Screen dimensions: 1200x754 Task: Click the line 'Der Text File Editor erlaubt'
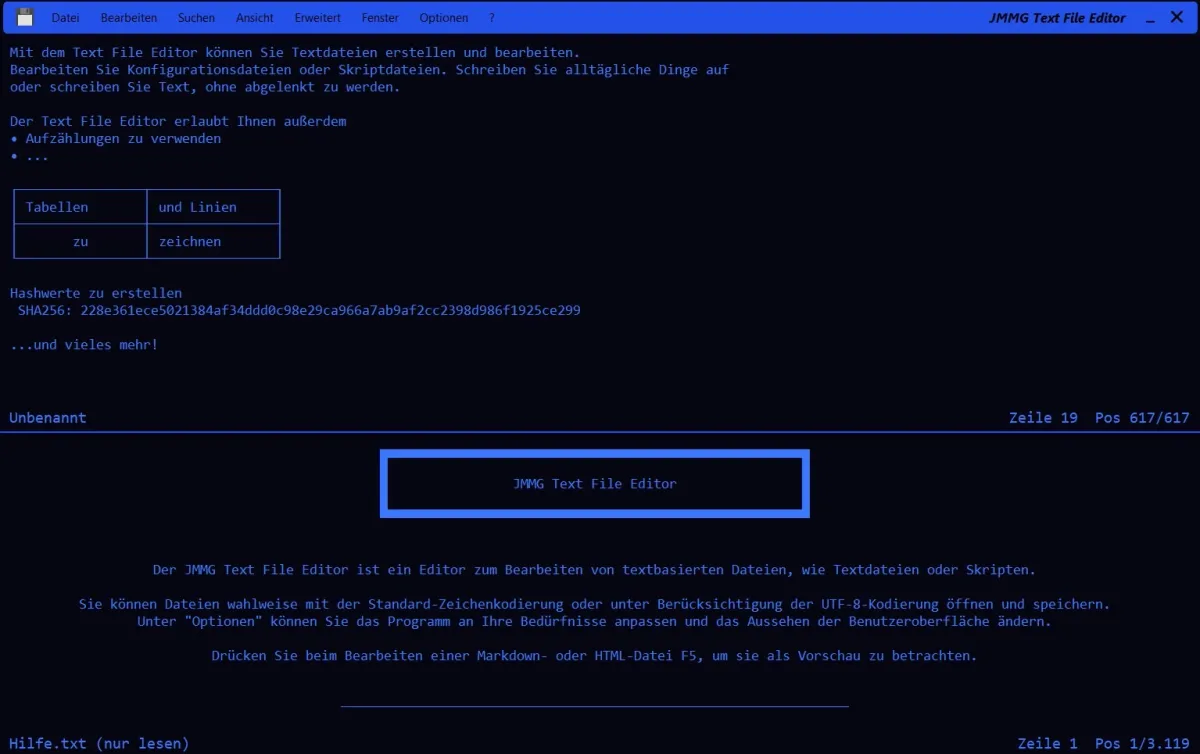[x=178, y=122]
